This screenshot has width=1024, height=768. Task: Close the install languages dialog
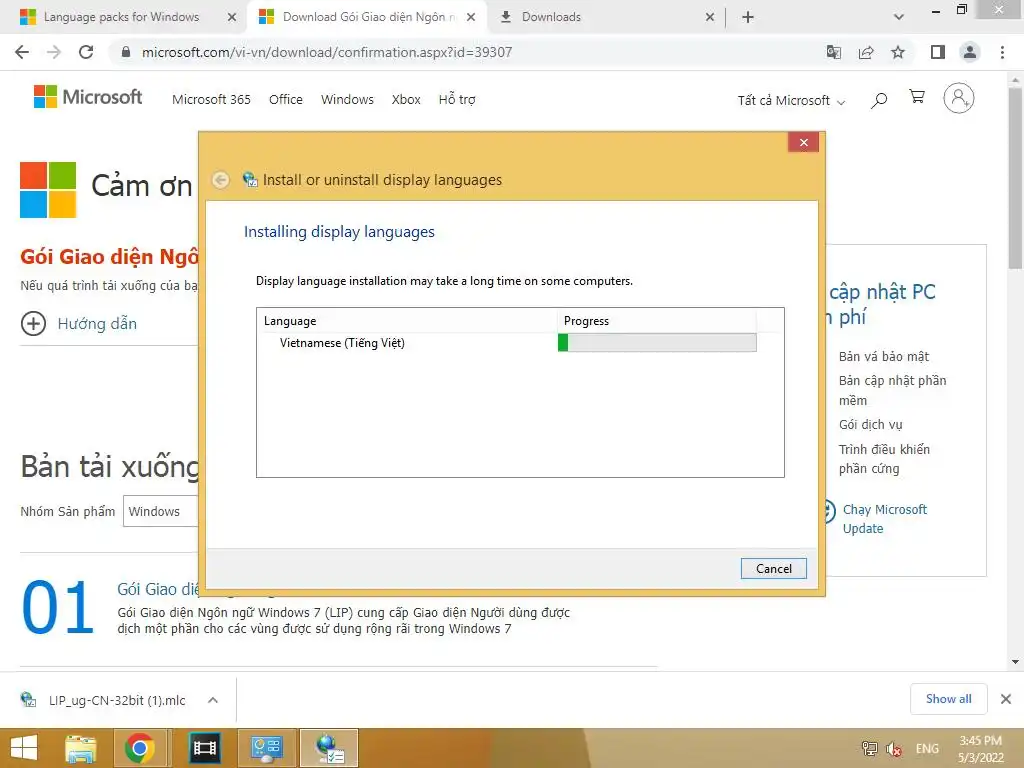pos(803,142)
